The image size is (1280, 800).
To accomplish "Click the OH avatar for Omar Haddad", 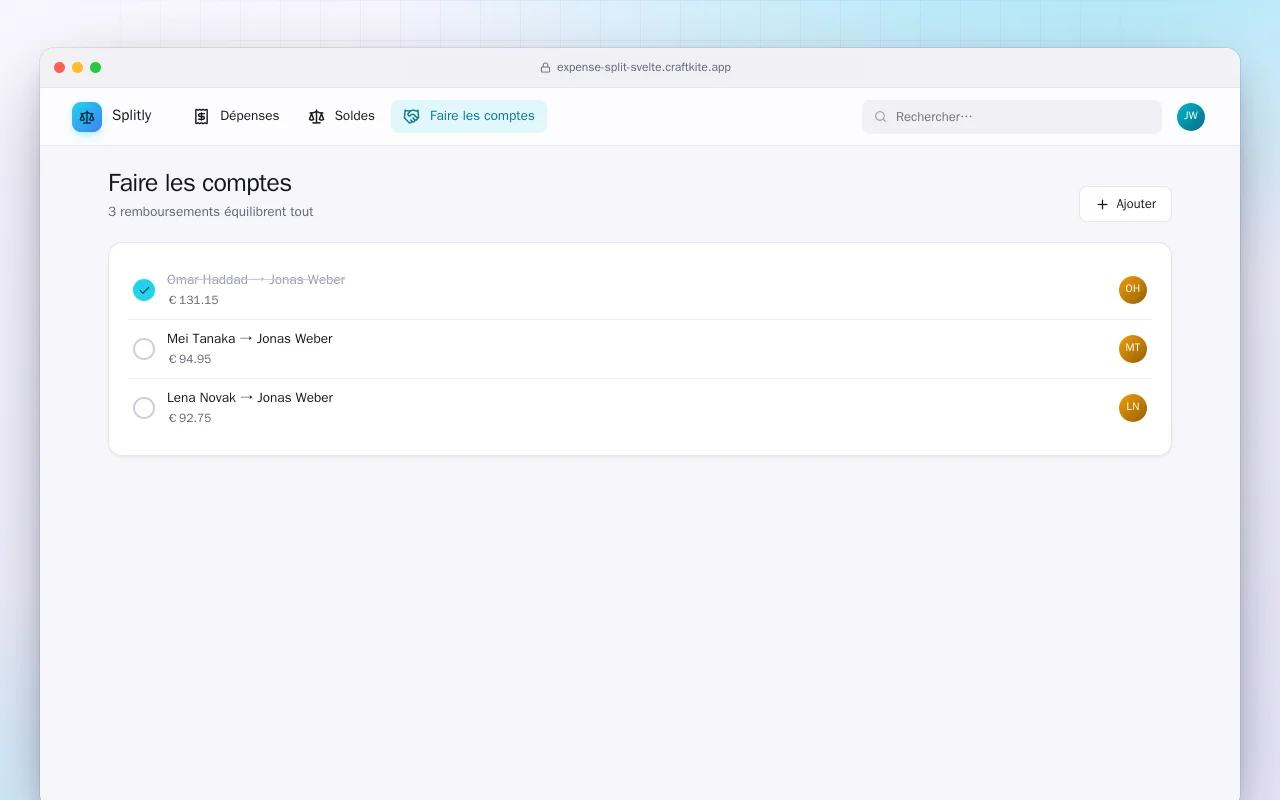I will 1133,290.
